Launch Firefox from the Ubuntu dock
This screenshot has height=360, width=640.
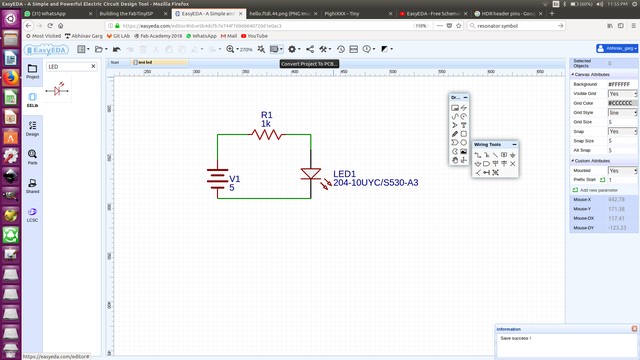pyautogui.click(x=11, y=77)
